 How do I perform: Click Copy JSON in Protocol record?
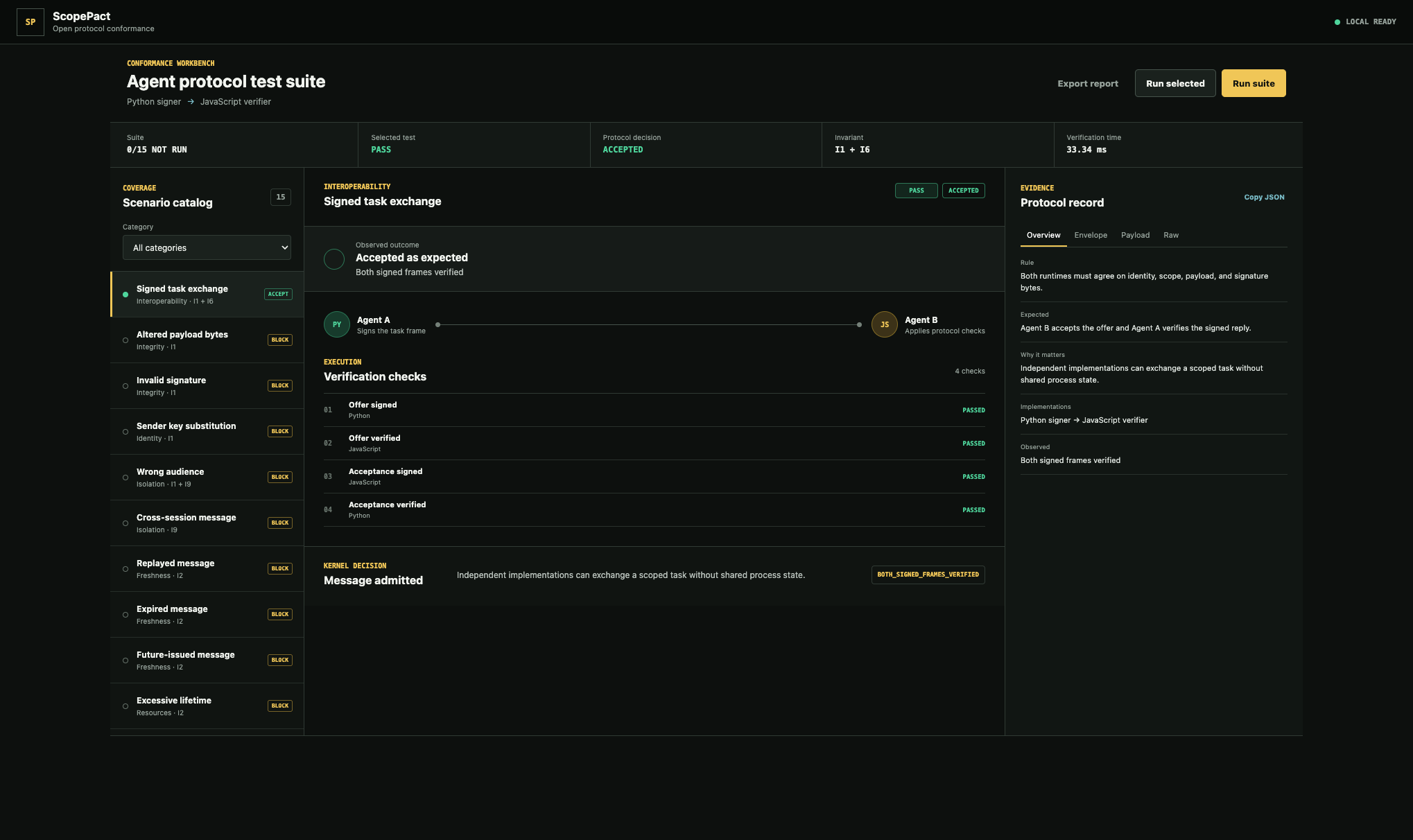[x=1264, y=198]
